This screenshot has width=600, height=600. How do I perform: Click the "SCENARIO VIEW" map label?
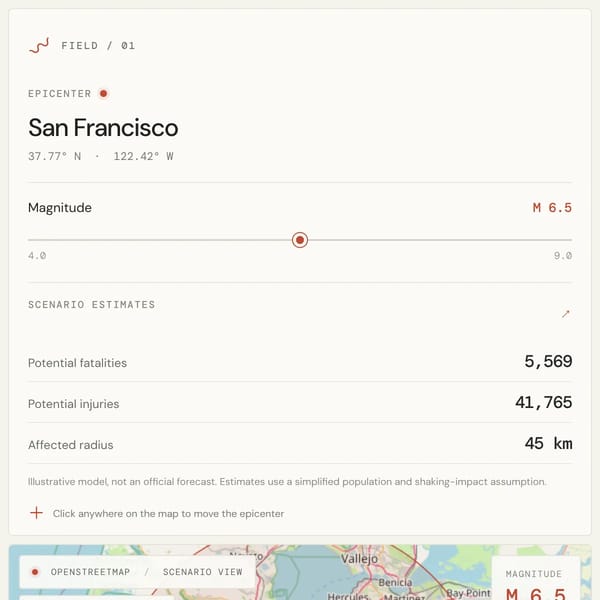(202, 572)
